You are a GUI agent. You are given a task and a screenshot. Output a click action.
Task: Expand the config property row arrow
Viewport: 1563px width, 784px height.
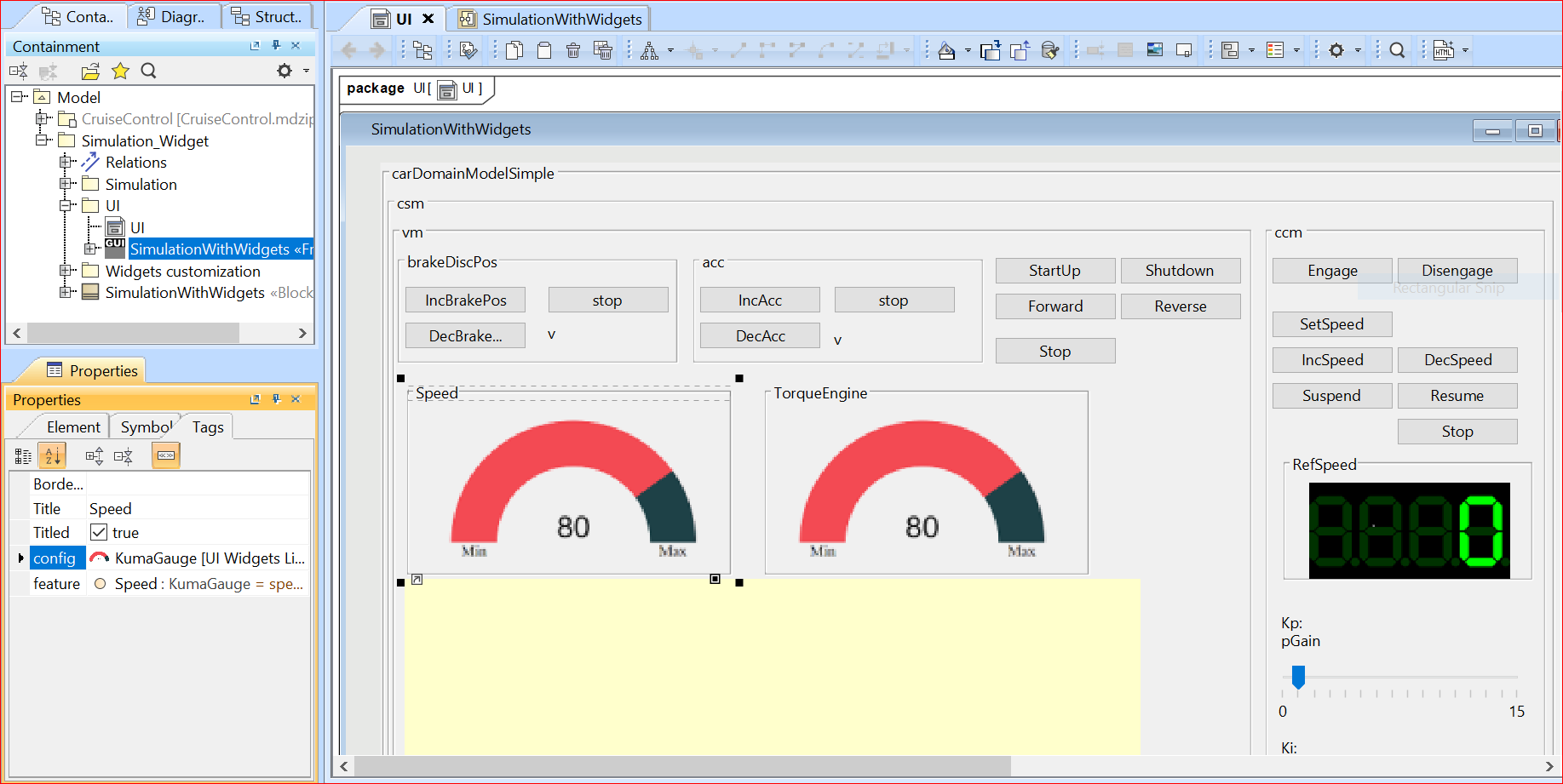[20, 558]
